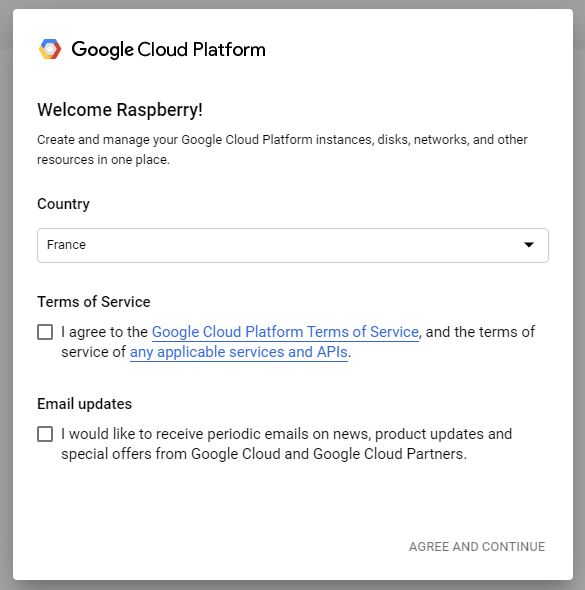Image resolution: width=585 pixels, height=590 pixels.
Task: Click "and the terms of" text after link
Action: pyautogui.click(x=480, y=332)
